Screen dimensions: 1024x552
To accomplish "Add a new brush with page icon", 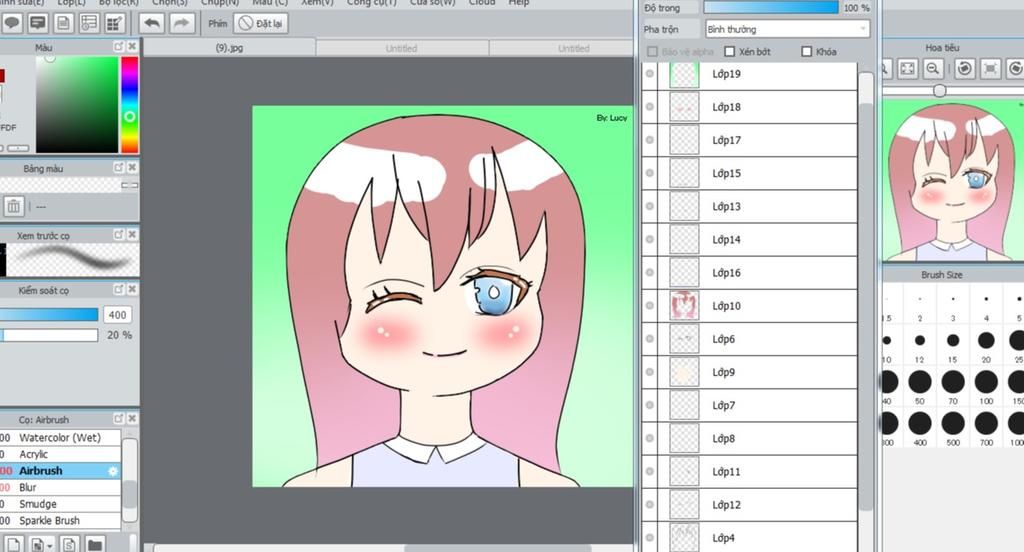I will click(x=14, y=544).
